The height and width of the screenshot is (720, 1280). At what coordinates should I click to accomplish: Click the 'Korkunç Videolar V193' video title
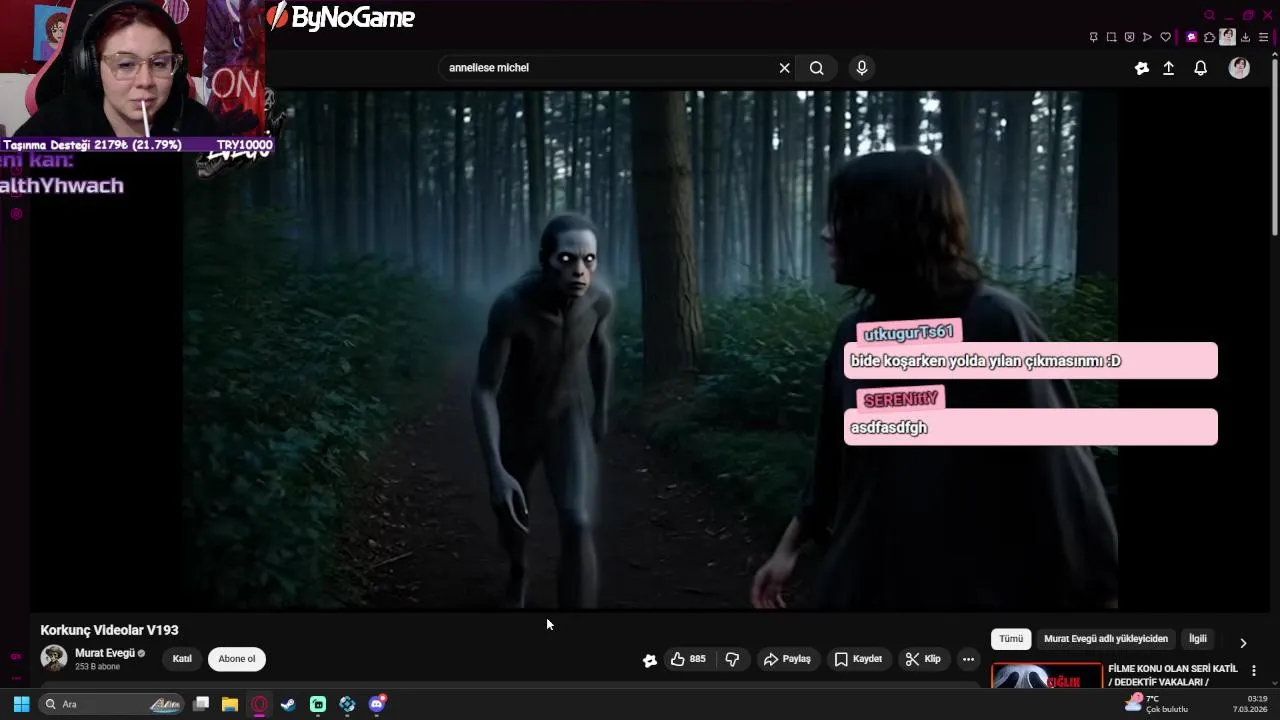pos(109,630)
